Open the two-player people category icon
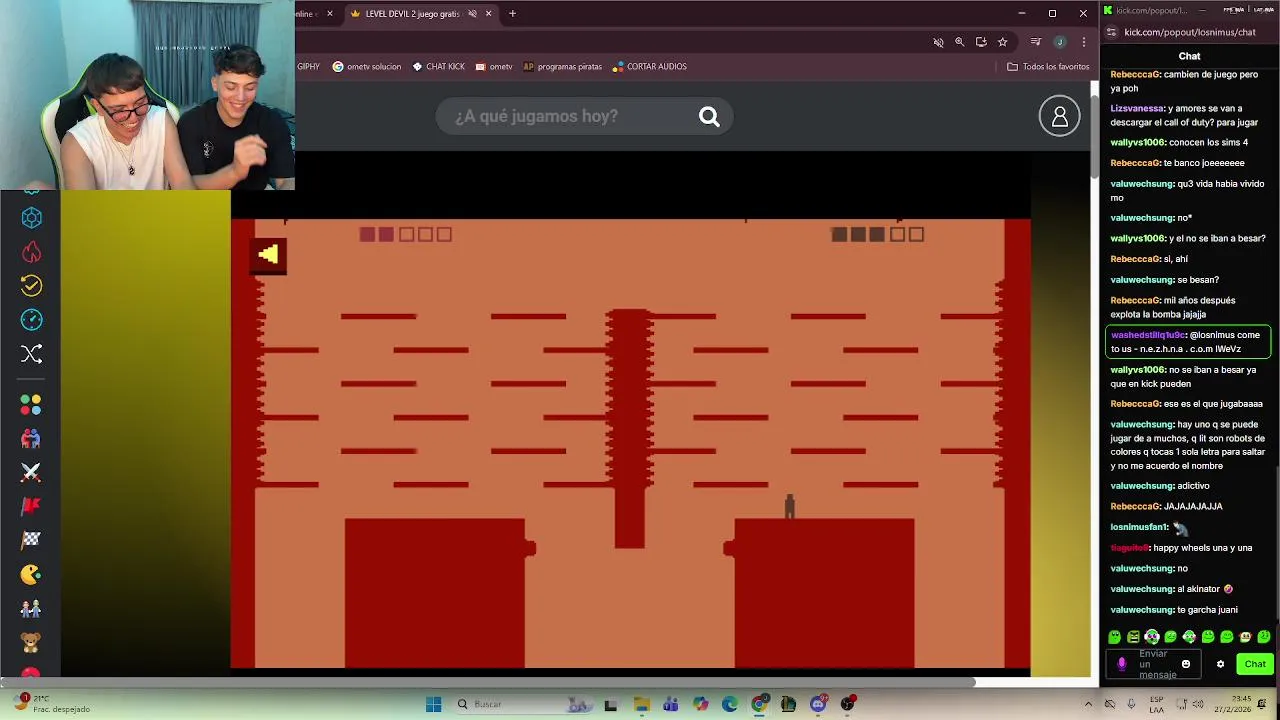Image resolution: width=1280 pixels, height=720 pixels. click(x=31, y=438)
